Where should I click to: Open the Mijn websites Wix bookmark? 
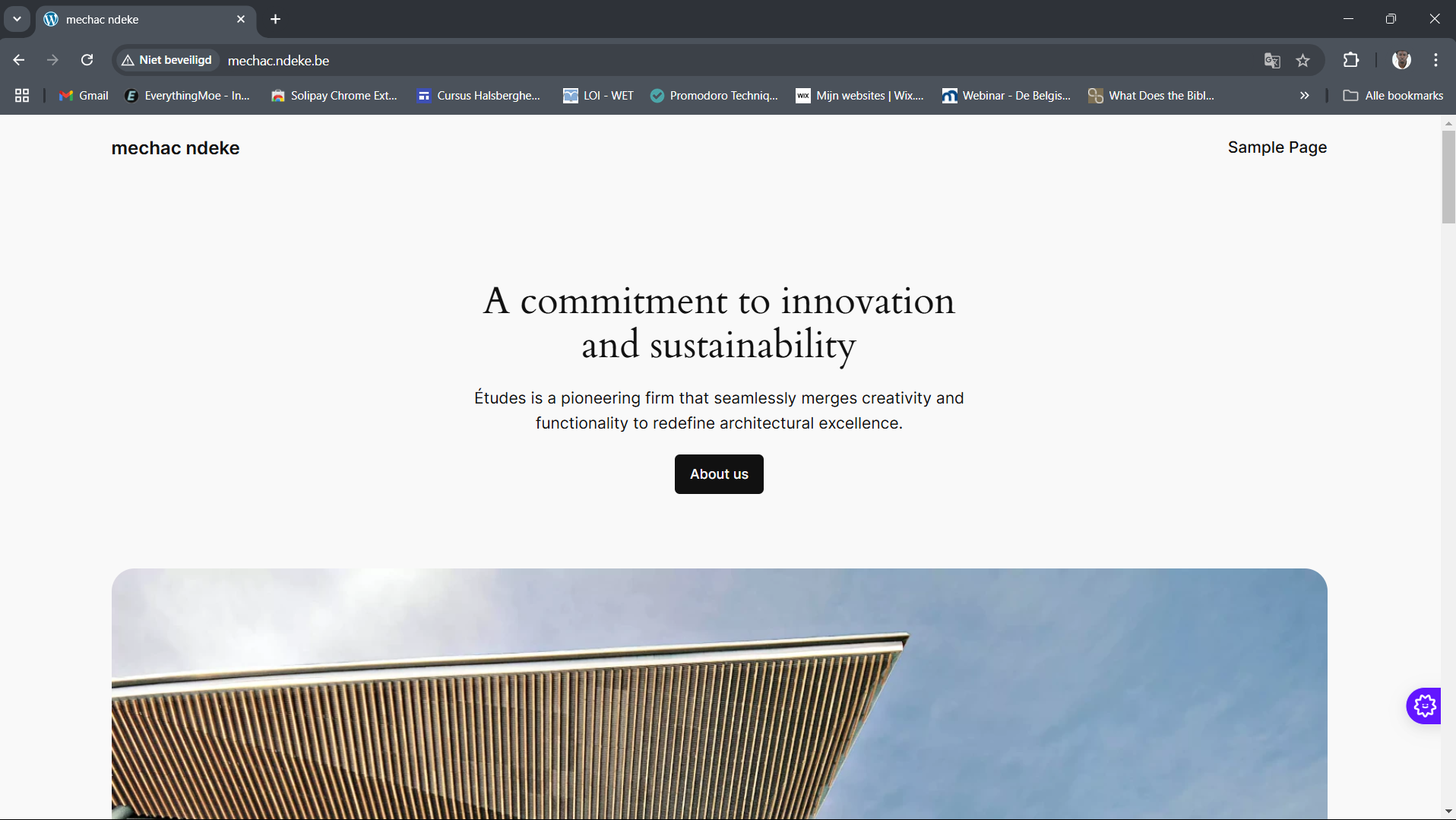(859, 96)
